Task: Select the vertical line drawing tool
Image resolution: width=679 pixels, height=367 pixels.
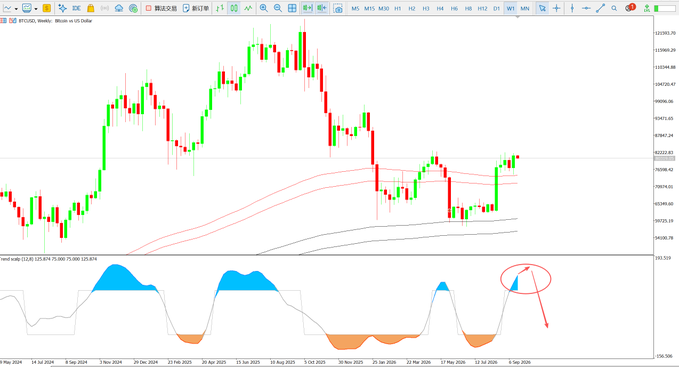Action: 572,8
